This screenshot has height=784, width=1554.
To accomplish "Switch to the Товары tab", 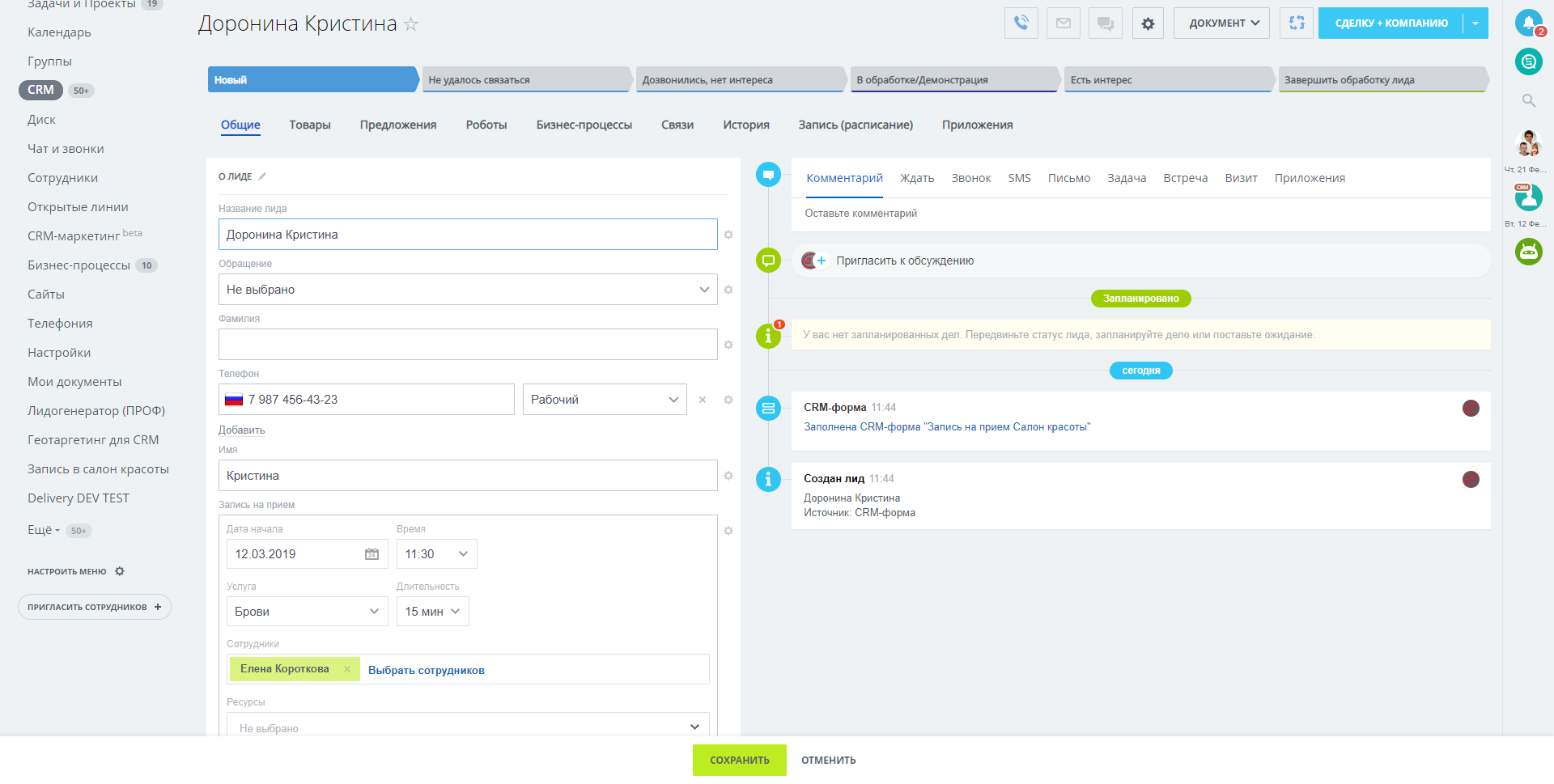I will click(x=310, y=125).
